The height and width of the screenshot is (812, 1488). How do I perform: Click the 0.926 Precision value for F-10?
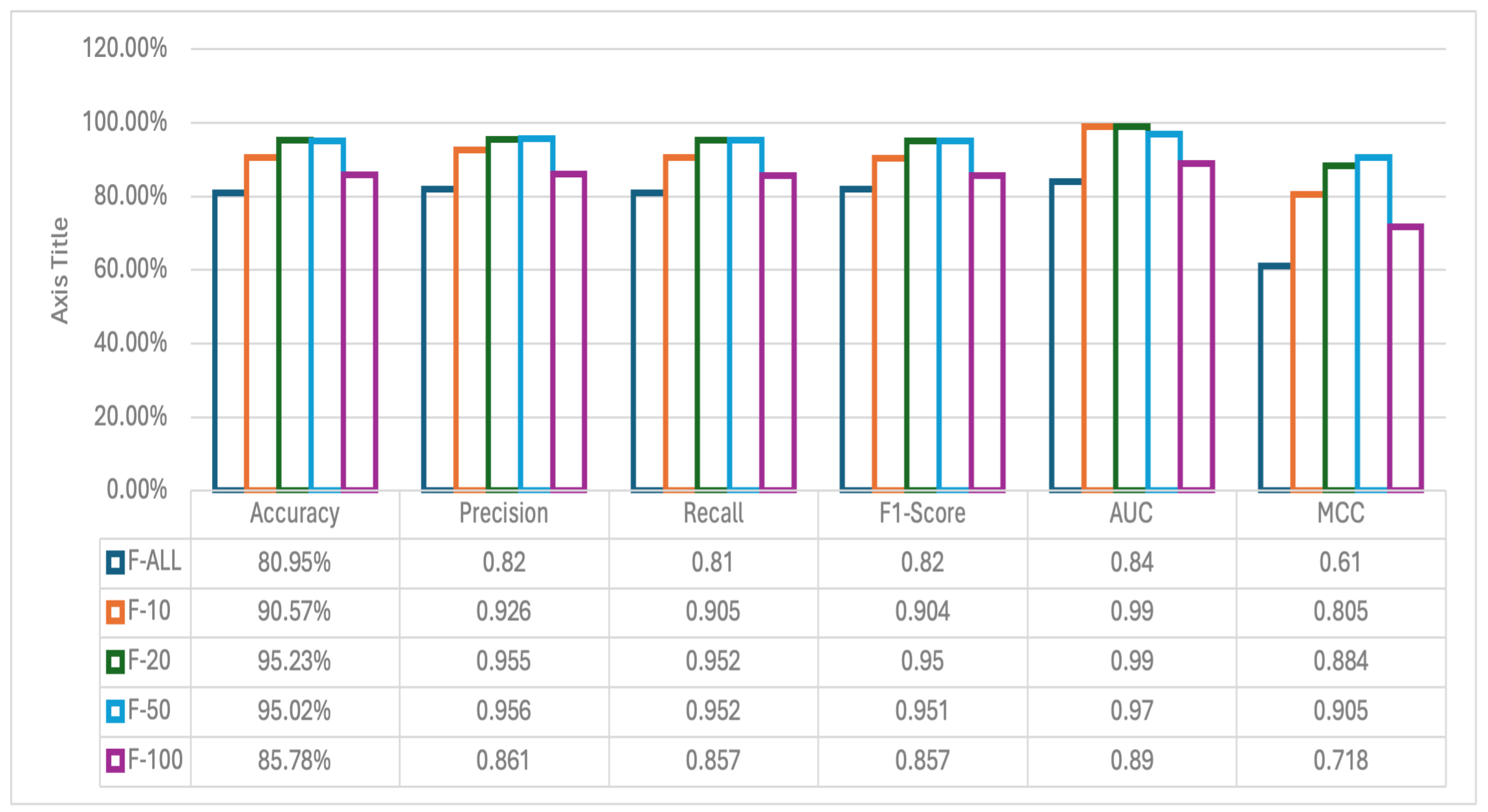pyautogui.click(x=504, y=612)
